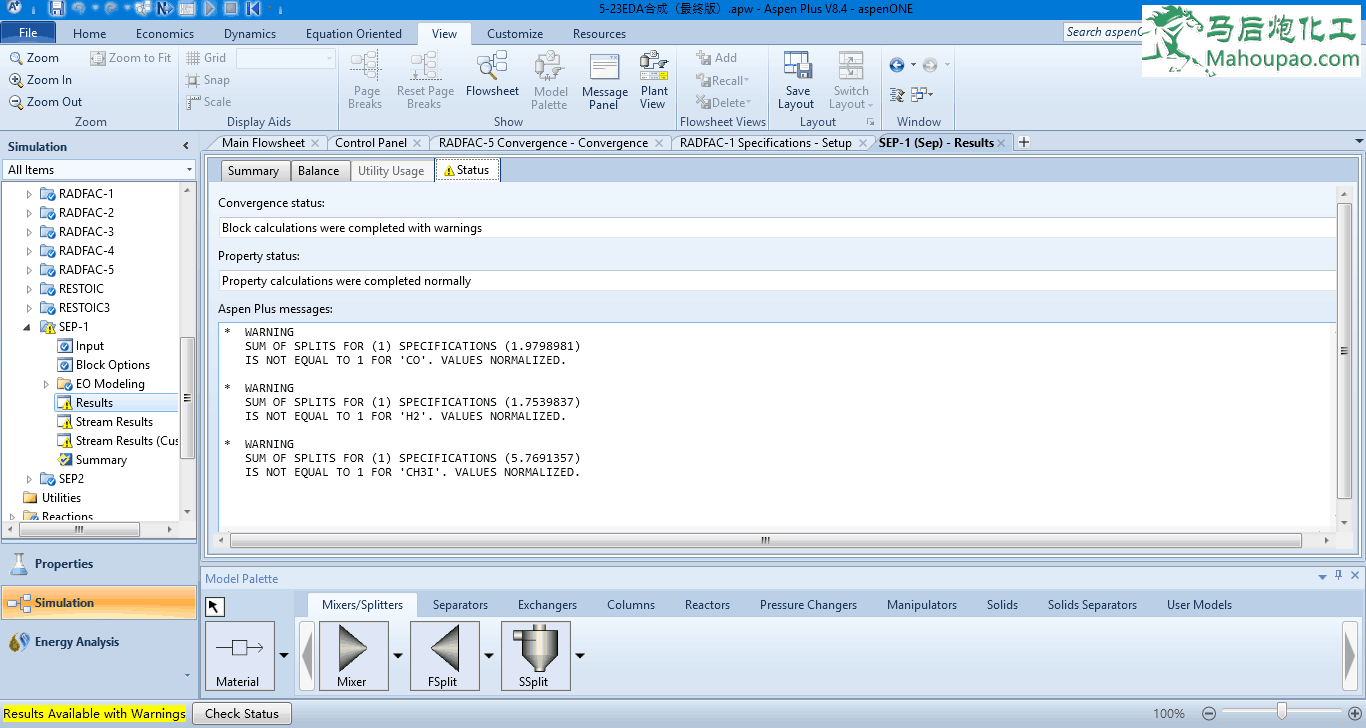Open the Material stream type dropdown arrow

284,656
